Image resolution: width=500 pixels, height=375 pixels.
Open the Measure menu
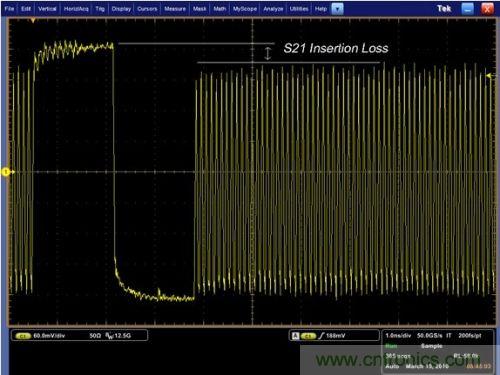tap(175, 9)
